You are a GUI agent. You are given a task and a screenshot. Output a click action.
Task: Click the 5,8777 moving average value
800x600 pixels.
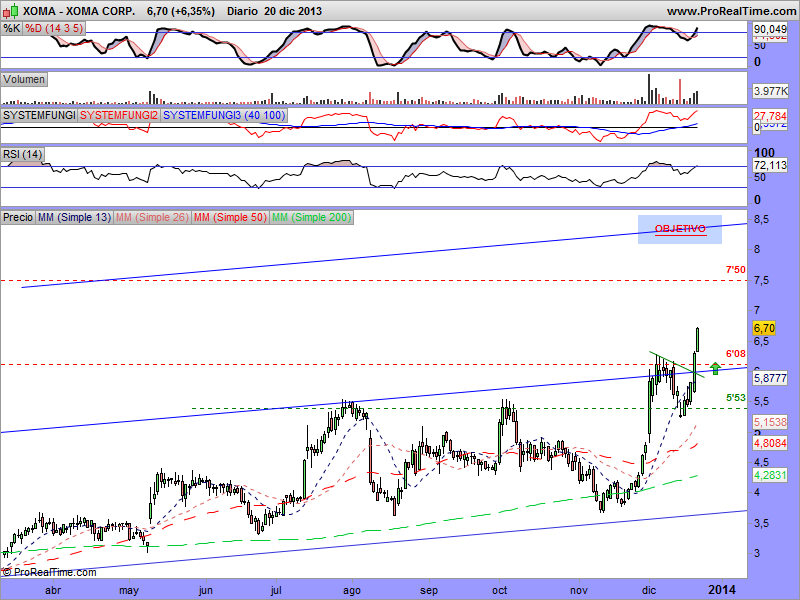point(770,378)
